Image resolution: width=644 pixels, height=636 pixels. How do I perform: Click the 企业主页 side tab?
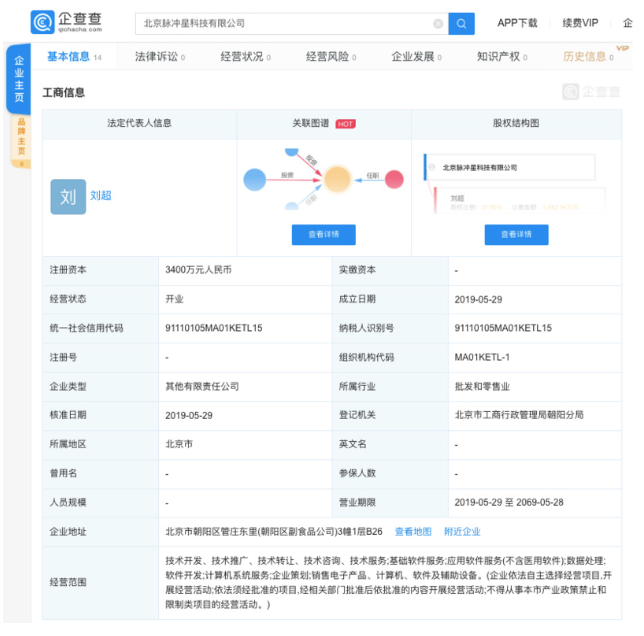[19, 79]
